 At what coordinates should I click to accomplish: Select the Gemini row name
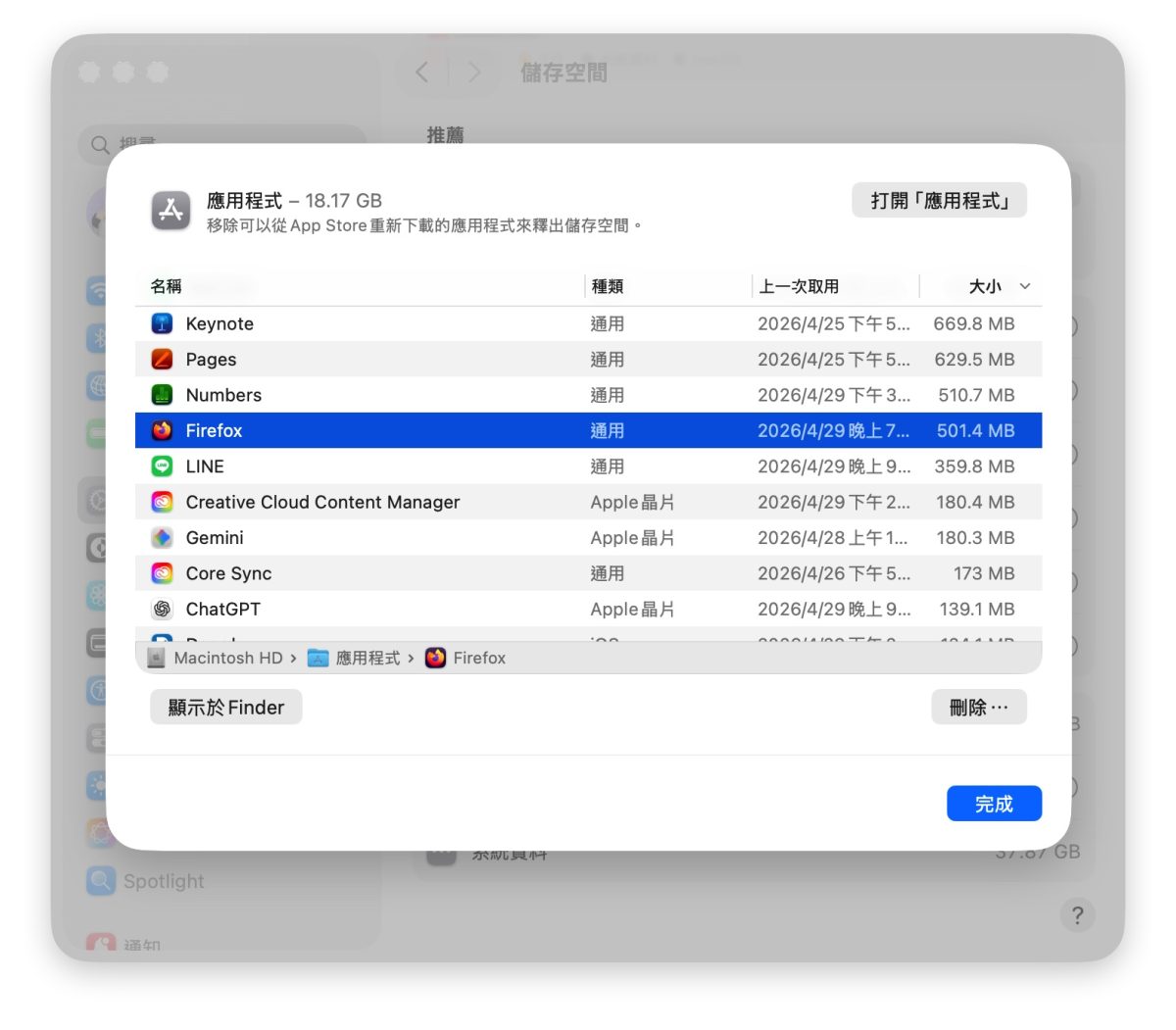215,538
